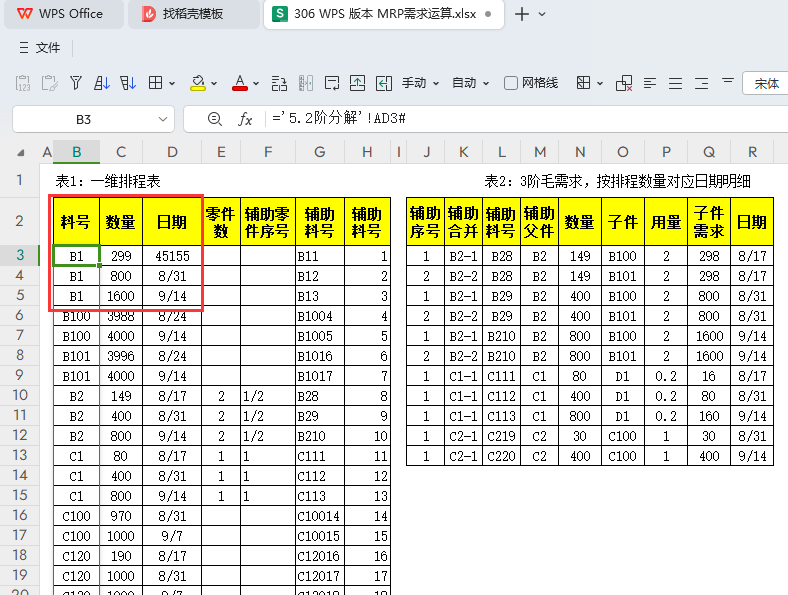Click cell K9 containing C1-1
This screenshot has width=788, height=595.
point(463,376)
